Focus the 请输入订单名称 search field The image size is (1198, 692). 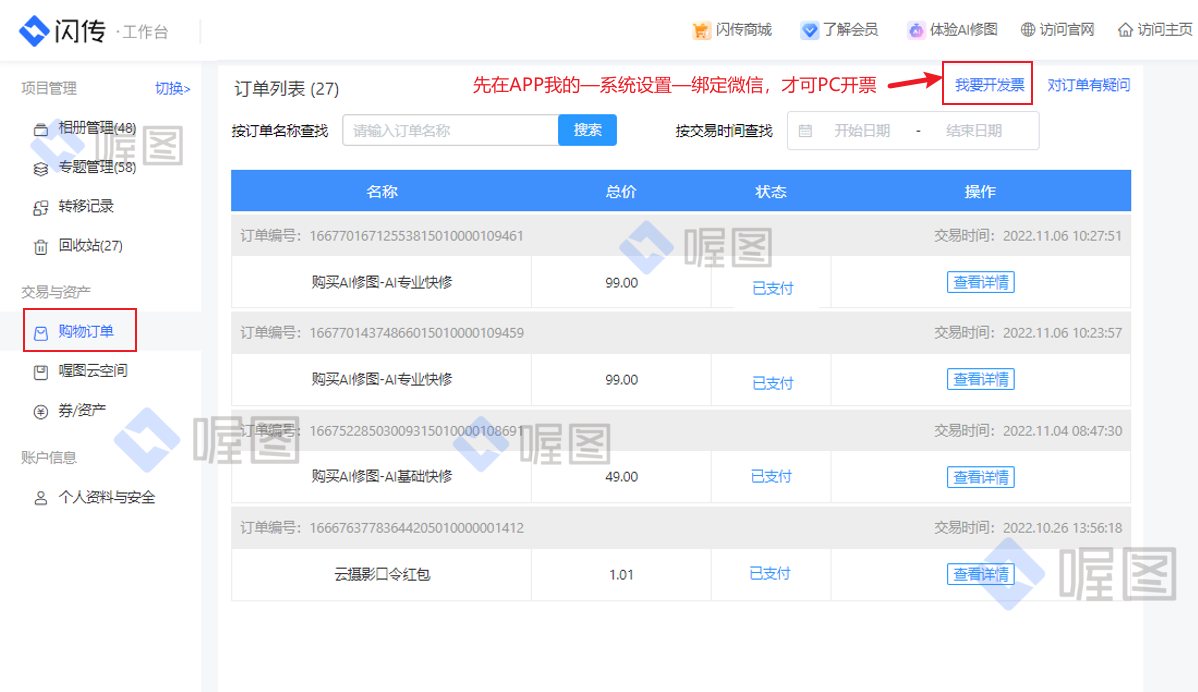coord(451,130)
